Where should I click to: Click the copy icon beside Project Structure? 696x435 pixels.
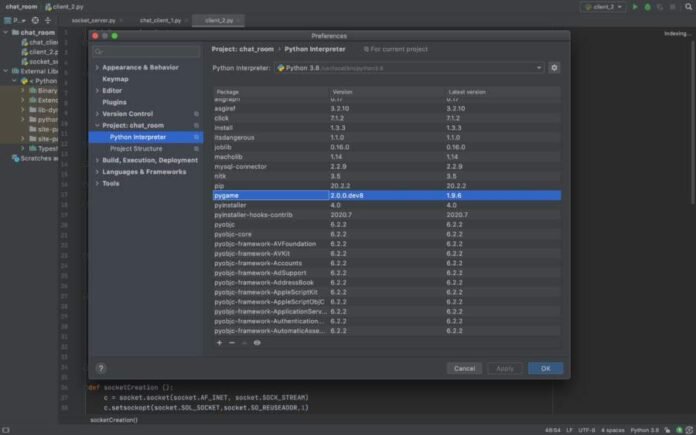196,149
